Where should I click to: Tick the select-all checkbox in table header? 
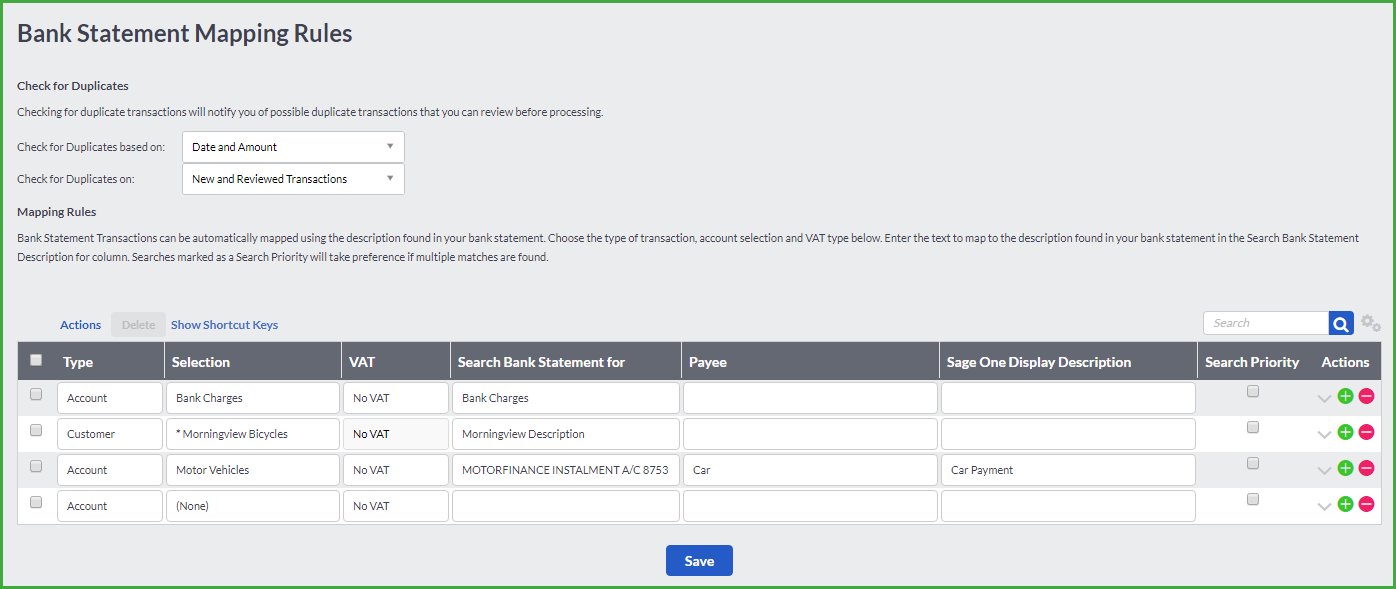[36, 360]
